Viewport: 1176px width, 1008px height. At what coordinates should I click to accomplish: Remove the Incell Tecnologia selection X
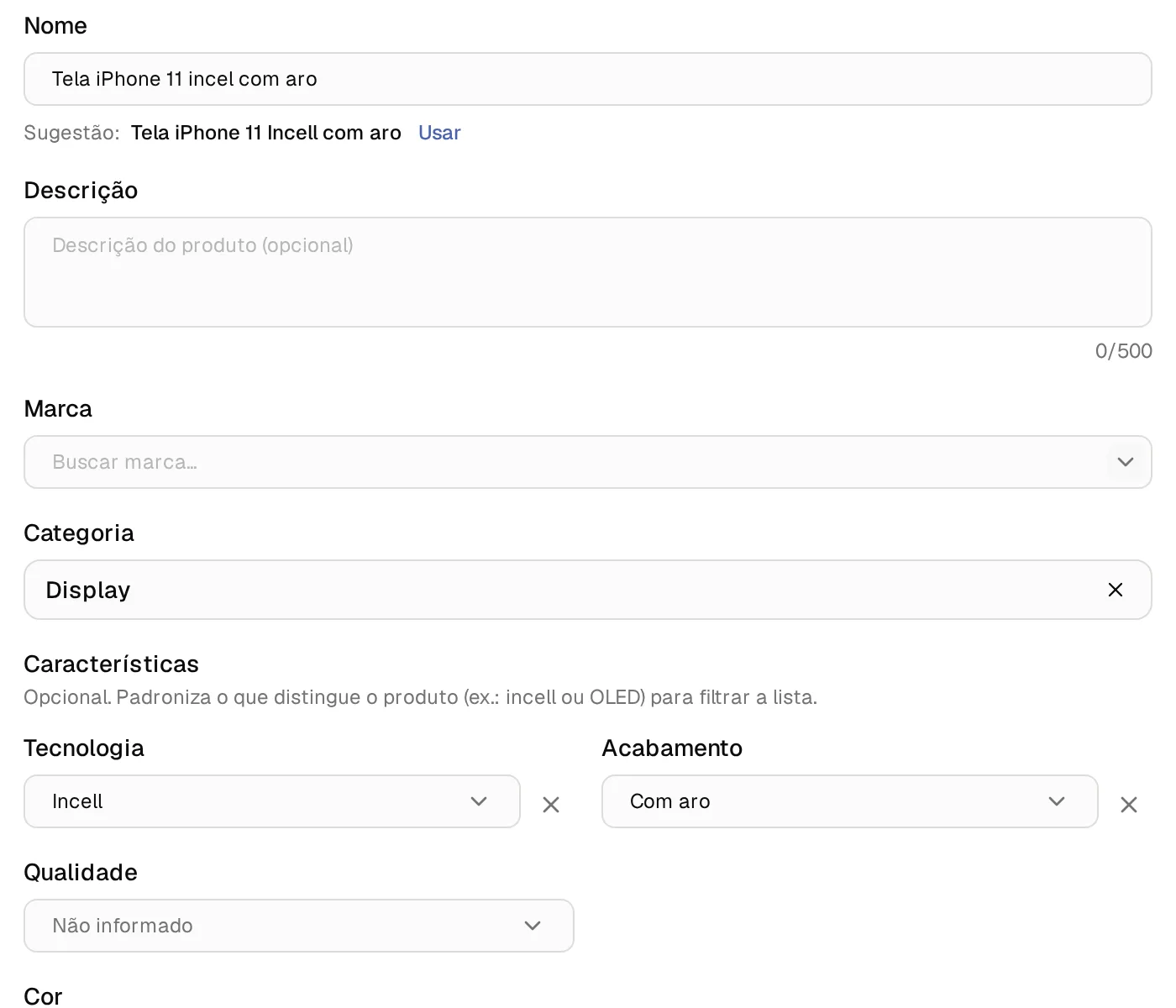[x=551, y=805]
